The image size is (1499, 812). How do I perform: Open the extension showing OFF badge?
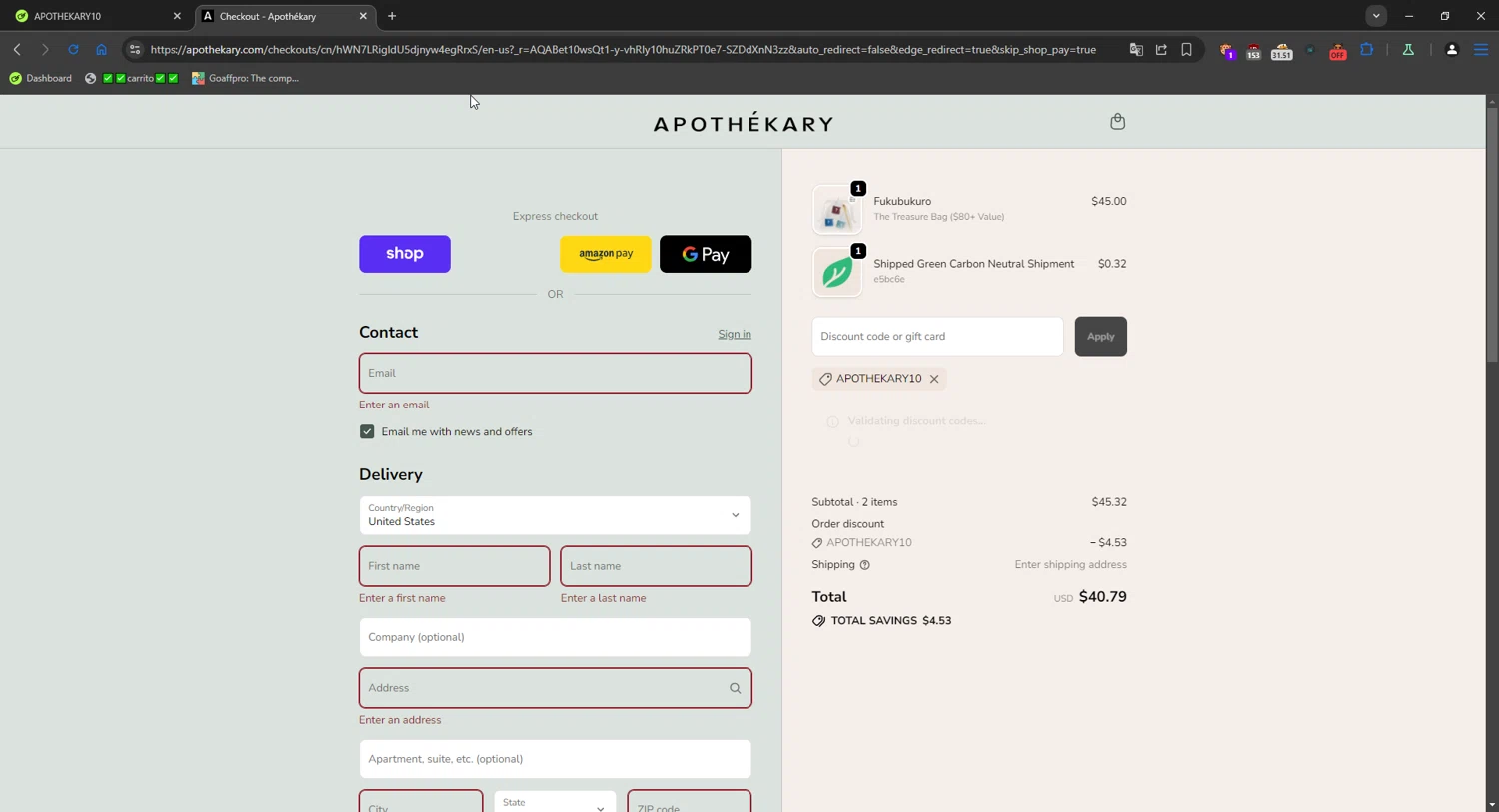(x=1337, y=51)
